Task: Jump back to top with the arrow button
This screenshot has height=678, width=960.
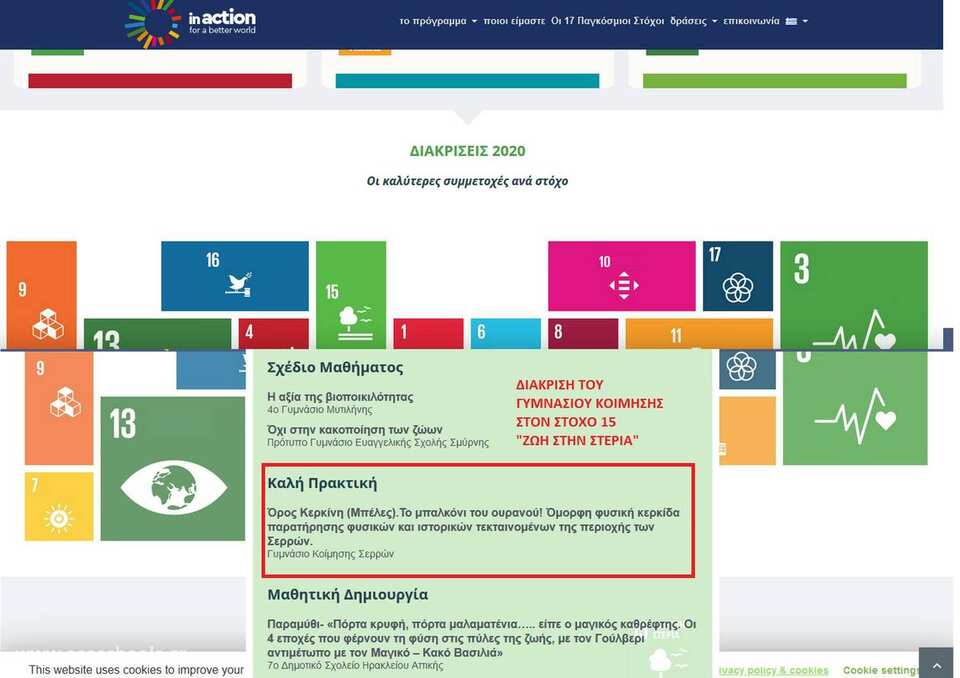Action: click(936, 664)
